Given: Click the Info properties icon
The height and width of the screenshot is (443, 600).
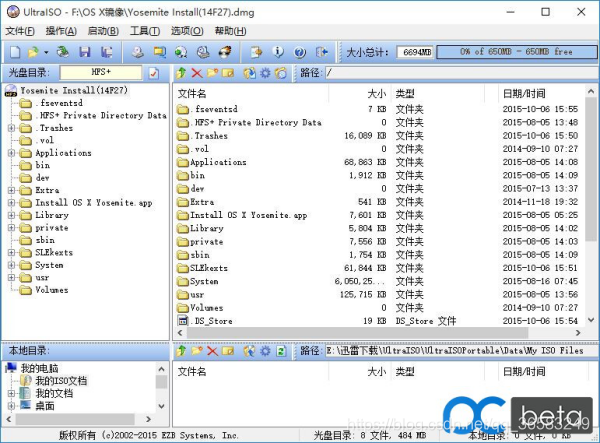Looking at the screenshot, I should [278, 52].
